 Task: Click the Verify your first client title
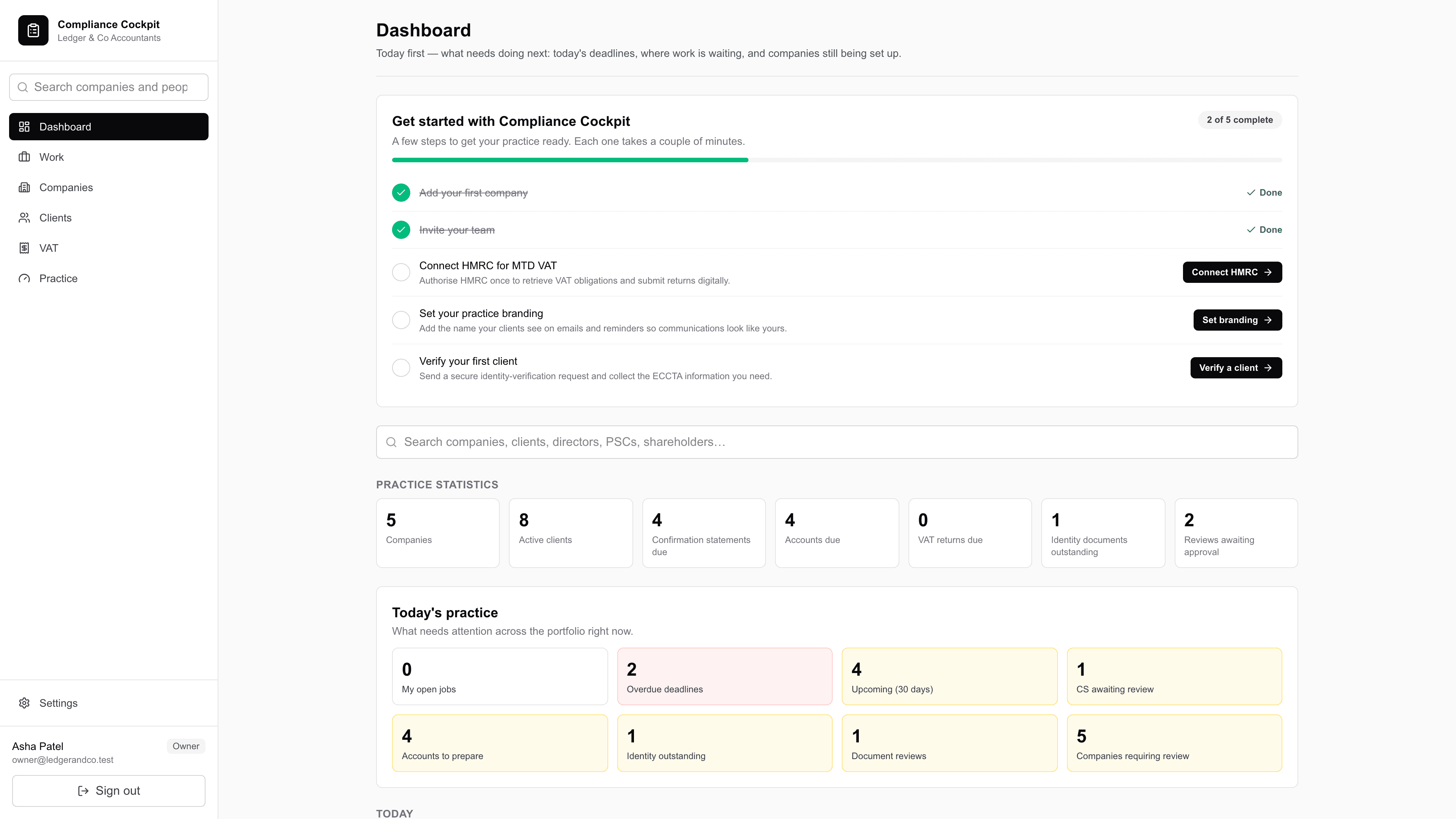[468, 361]
